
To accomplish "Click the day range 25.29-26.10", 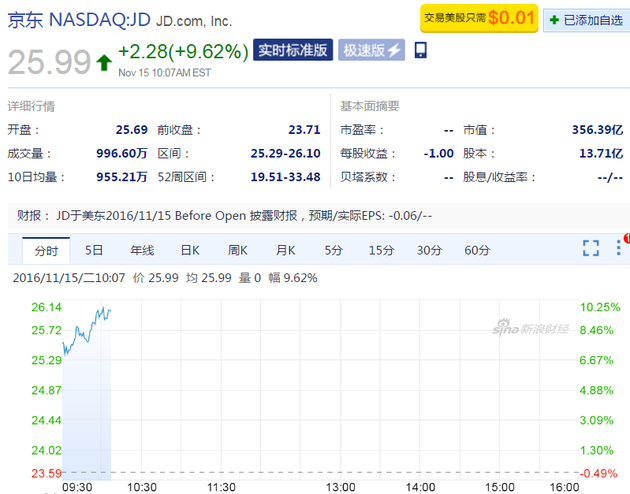I will pos(285,153).
